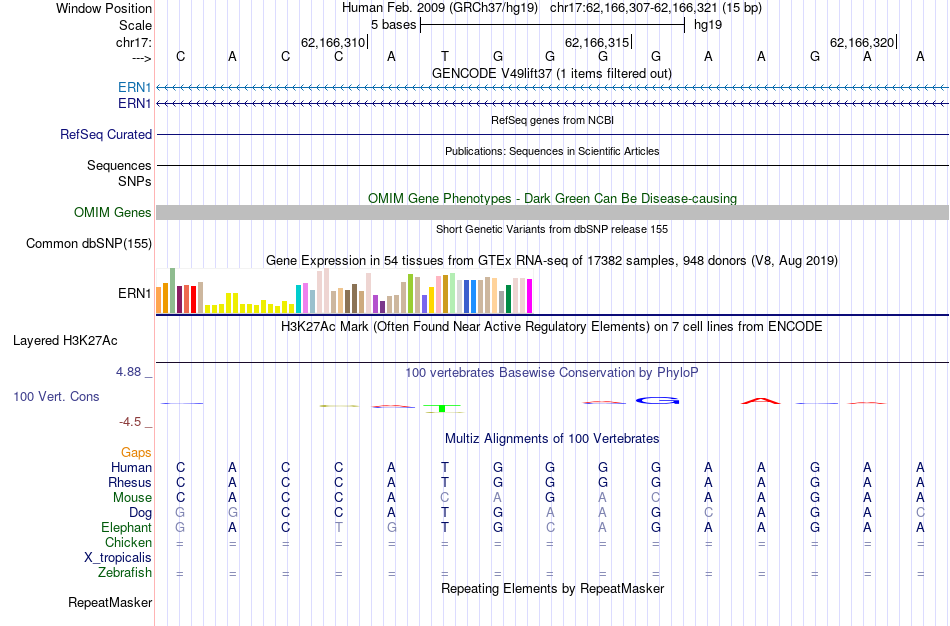Click the GENCODE V49lift37 track title
This screenshot has height=626, width=950.
(552, 73)
